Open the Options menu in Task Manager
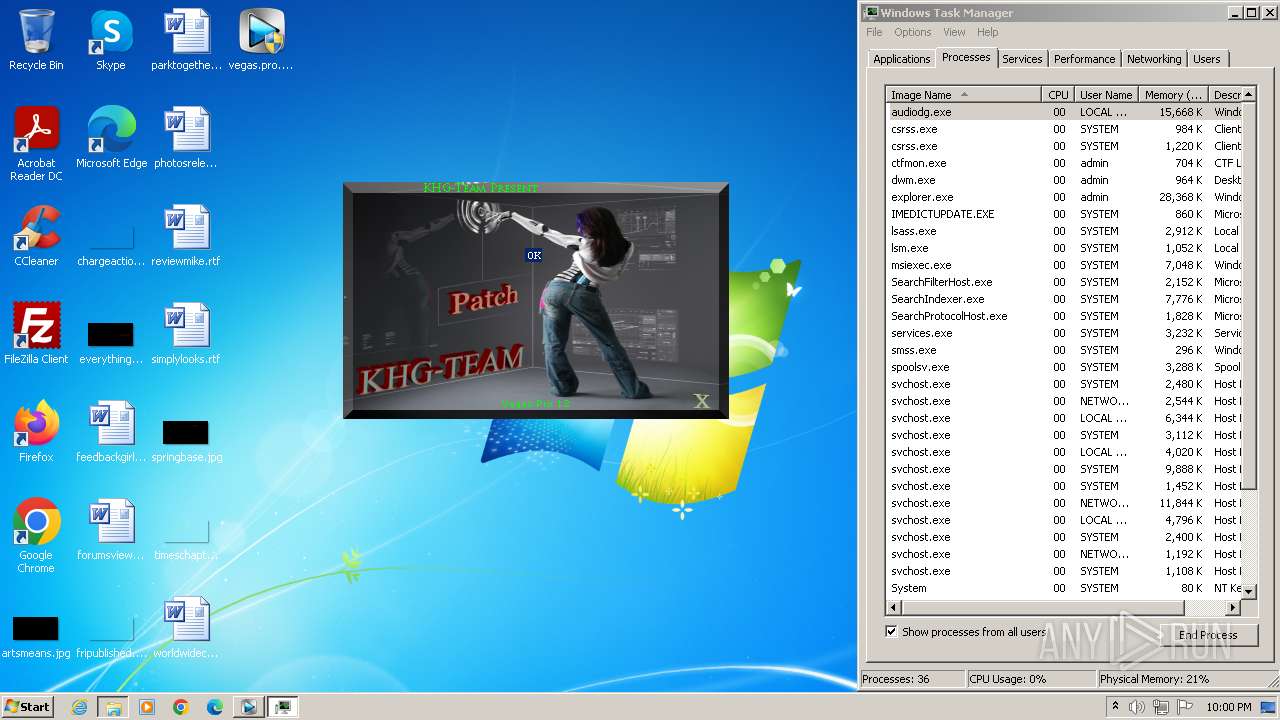This screenshot has width=1280, height=720. [x=912, y=32]
